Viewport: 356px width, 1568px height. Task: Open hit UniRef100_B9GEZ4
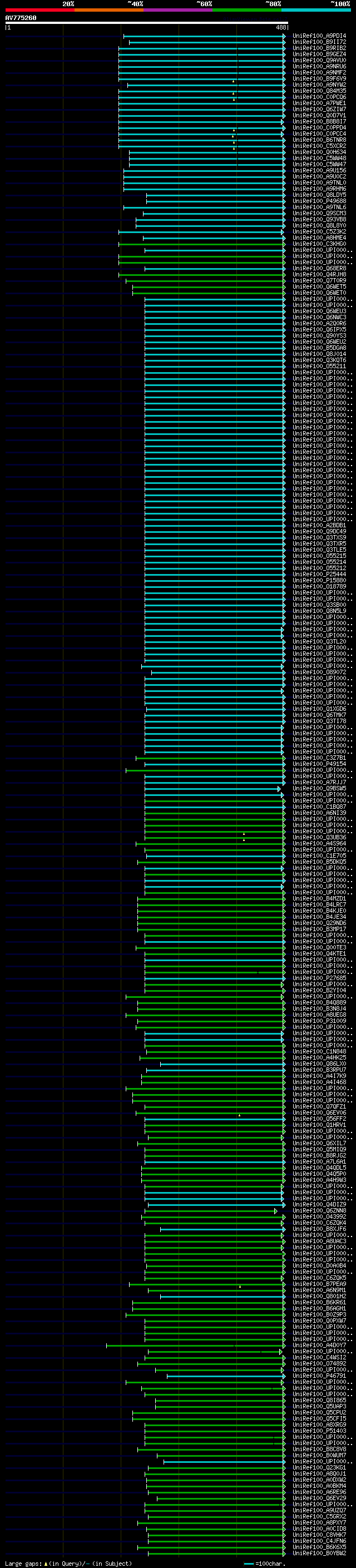pyautogui.click(x=319, y=54)
